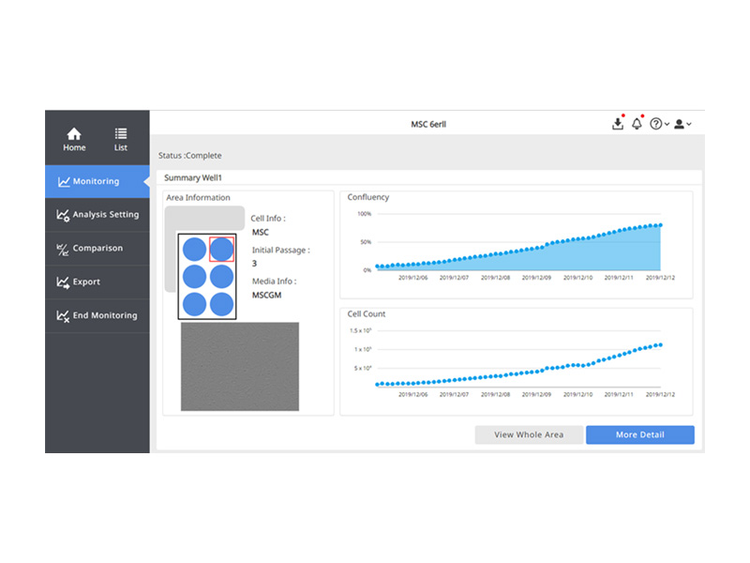Click the download icon in header

618,124
